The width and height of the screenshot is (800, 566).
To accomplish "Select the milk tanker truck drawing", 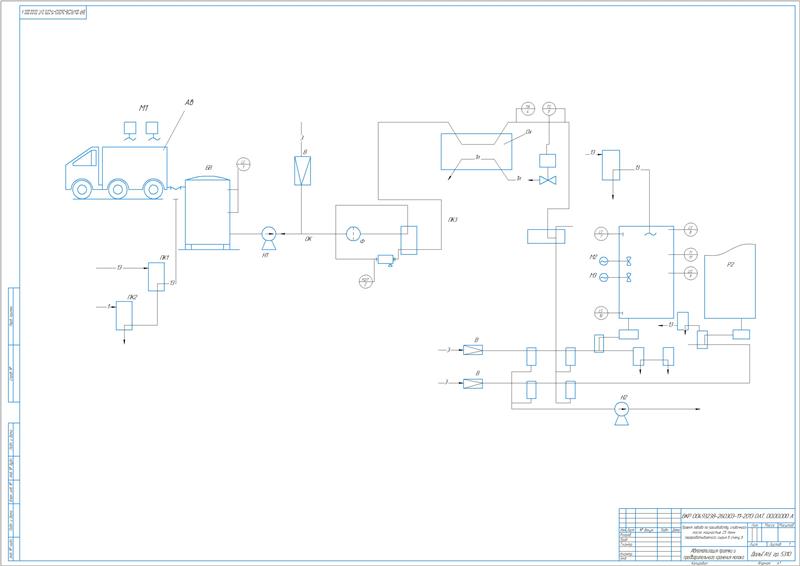I will pyautogui.click(x=116, y=173).
